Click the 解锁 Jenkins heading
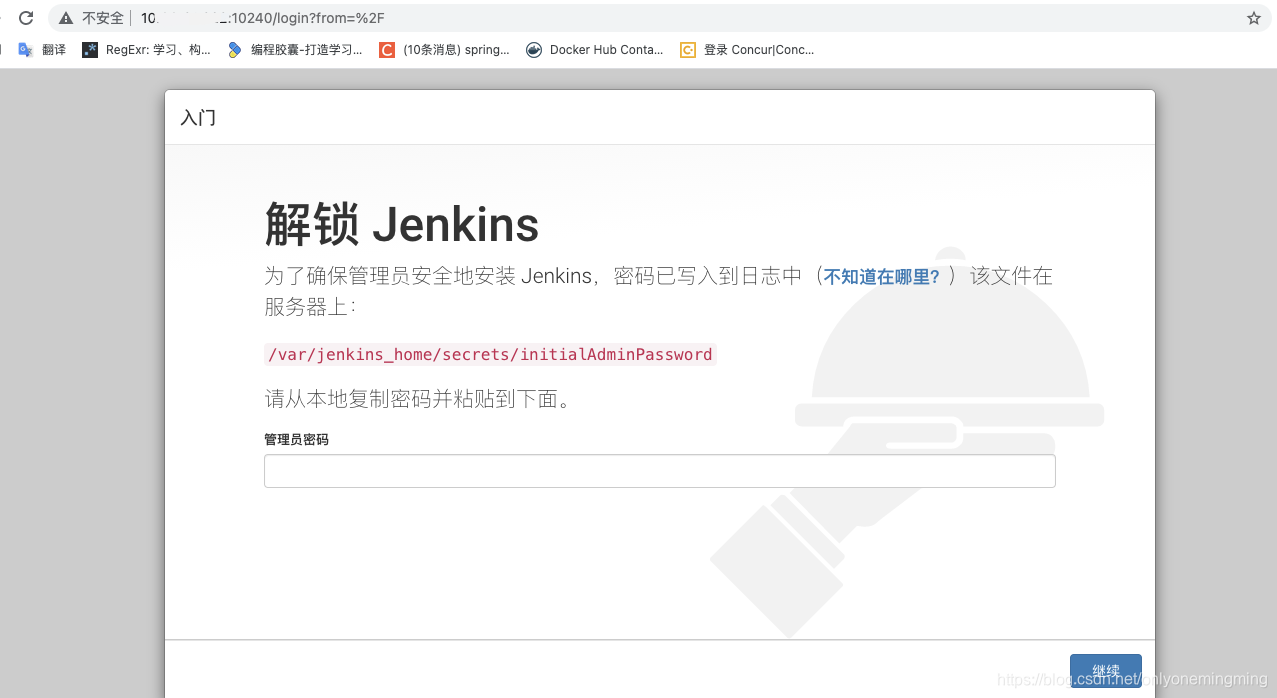 click(x=402, y=224)
